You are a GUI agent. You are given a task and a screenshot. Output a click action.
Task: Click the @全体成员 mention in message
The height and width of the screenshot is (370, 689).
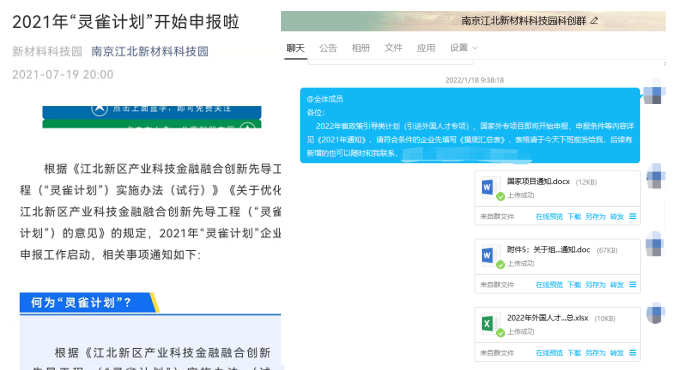click(325, 99)
